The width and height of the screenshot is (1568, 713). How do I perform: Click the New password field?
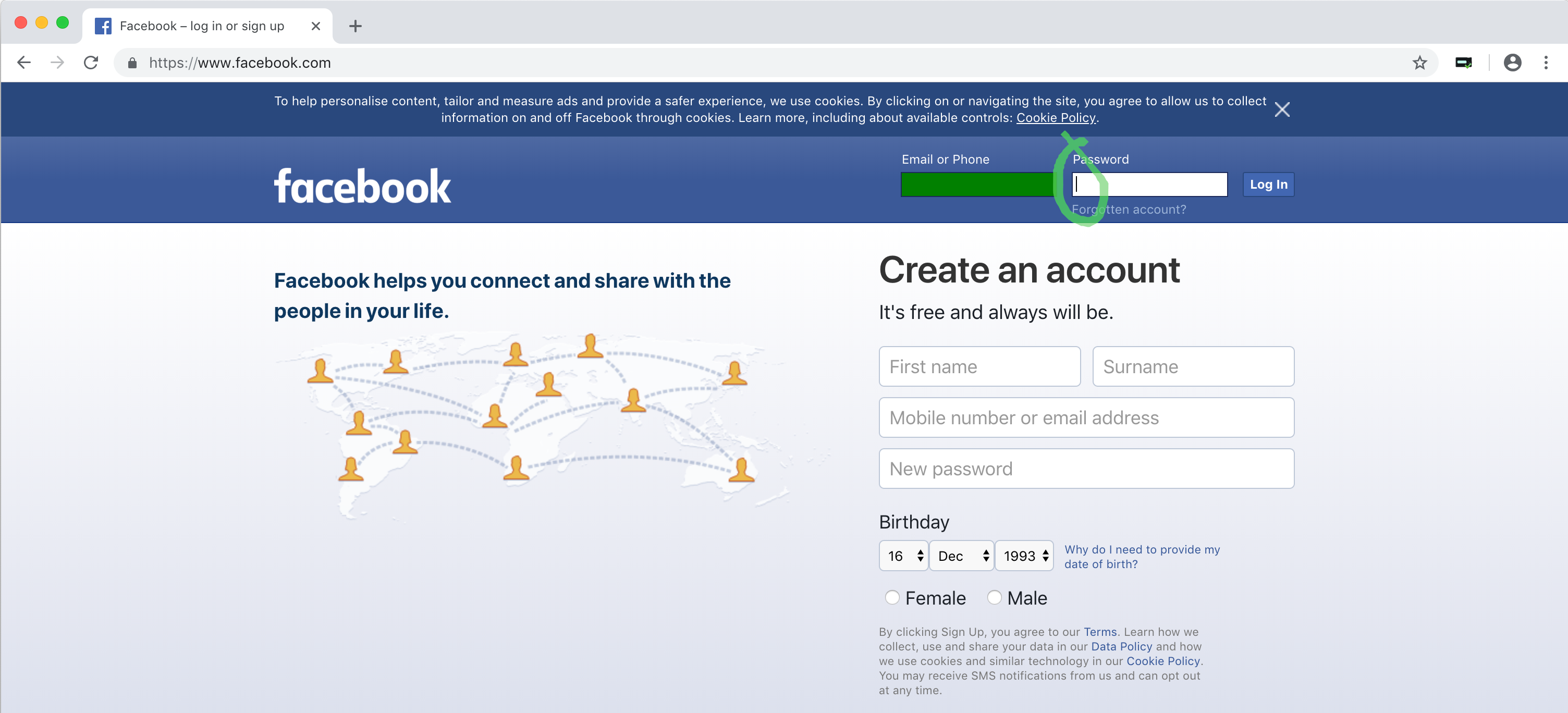click(x=1086, y=469)
